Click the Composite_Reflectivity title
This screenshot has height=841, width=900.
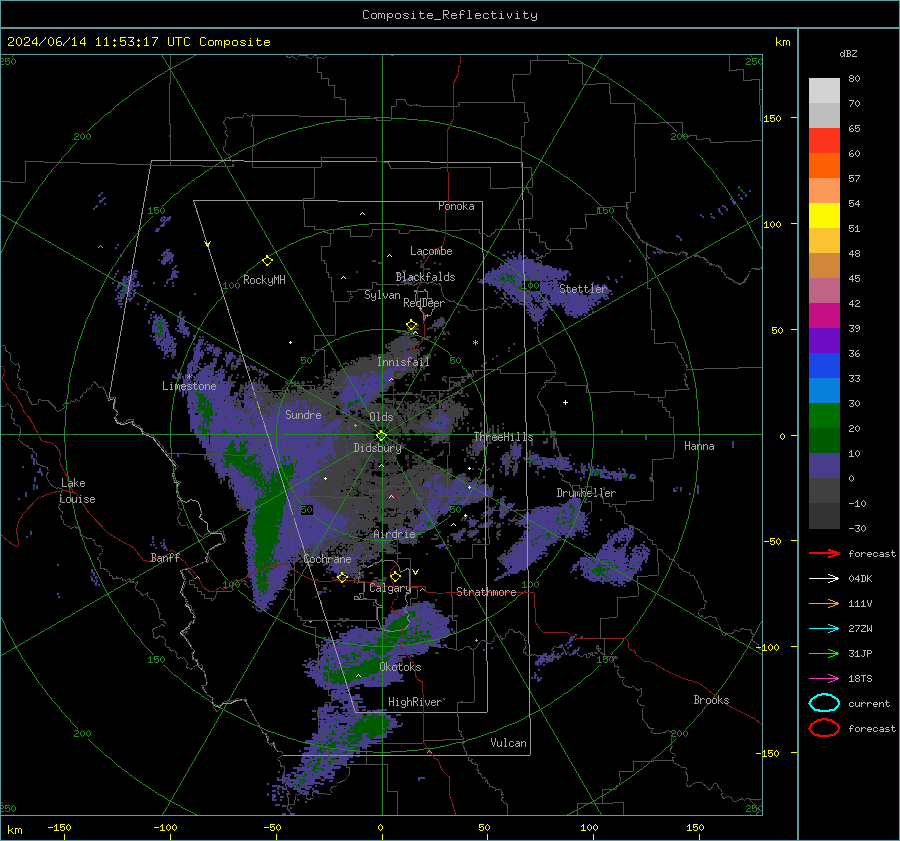[450, 15]
